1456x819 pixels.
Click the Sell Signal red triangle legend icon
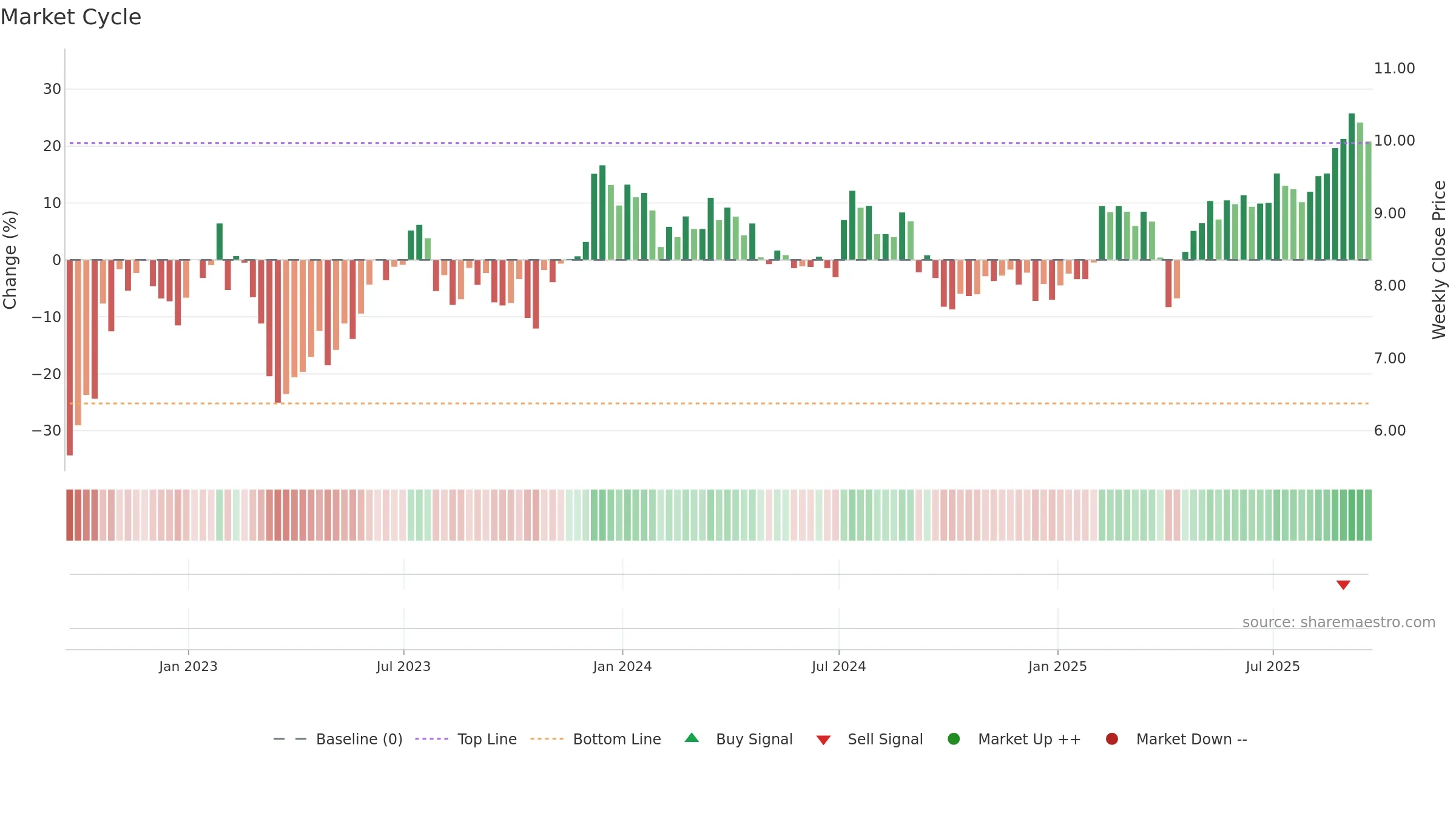pyautogui.click(x=823, y=740)
